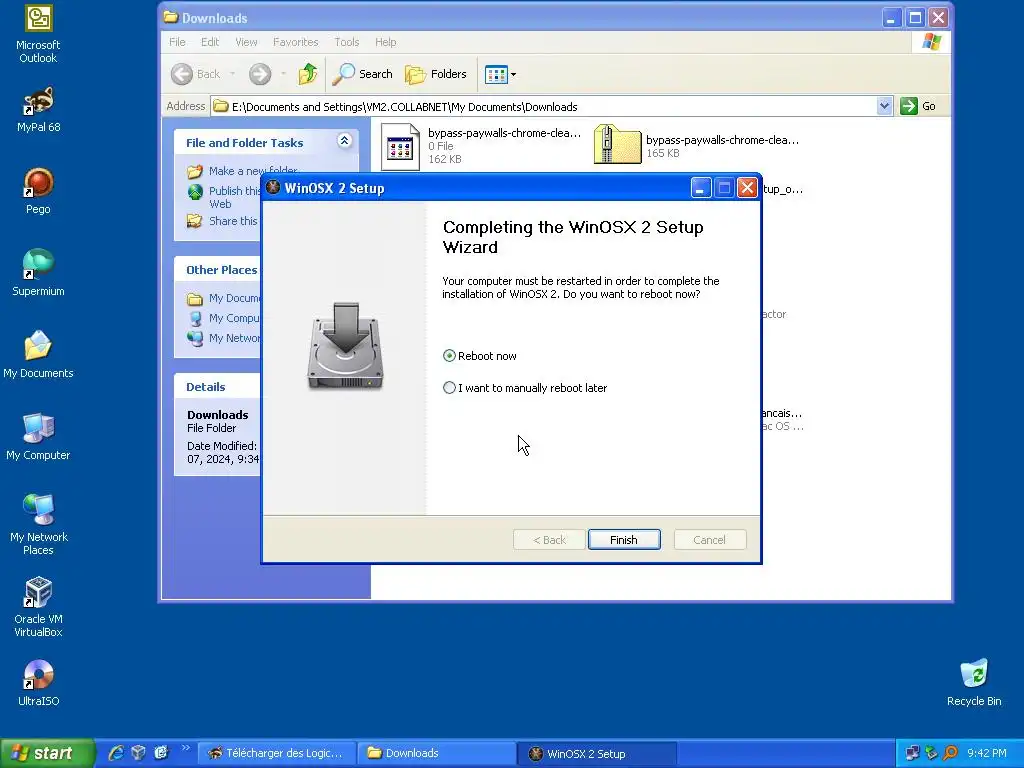Image resolution: width=1024 pixels, height=768 pixels.
Task: Select the My Computer desktop icon
Action: [x=38, y=437]
